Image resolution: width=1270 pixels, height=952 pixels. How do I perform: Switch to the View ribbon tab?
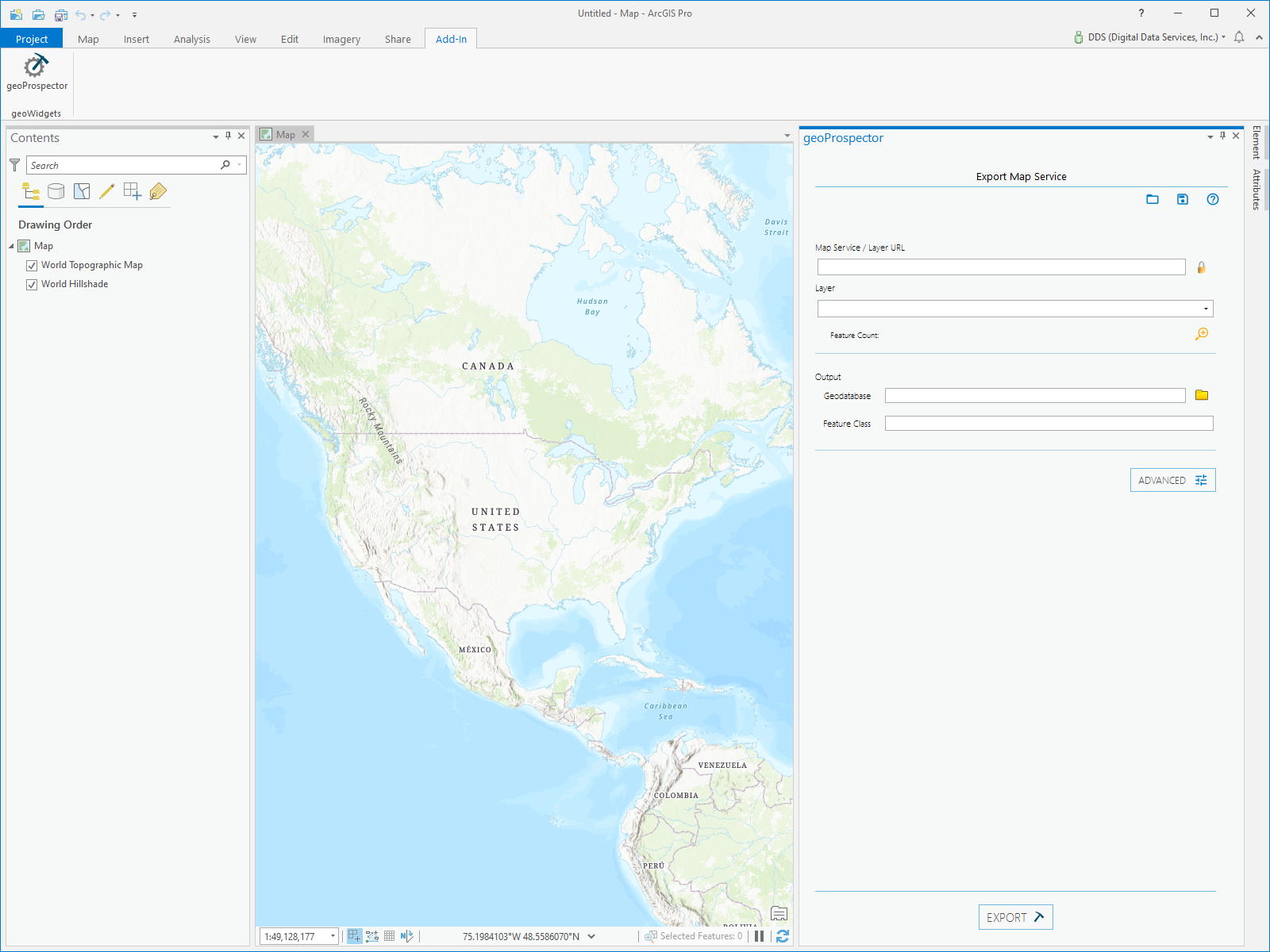coord(245,39)
